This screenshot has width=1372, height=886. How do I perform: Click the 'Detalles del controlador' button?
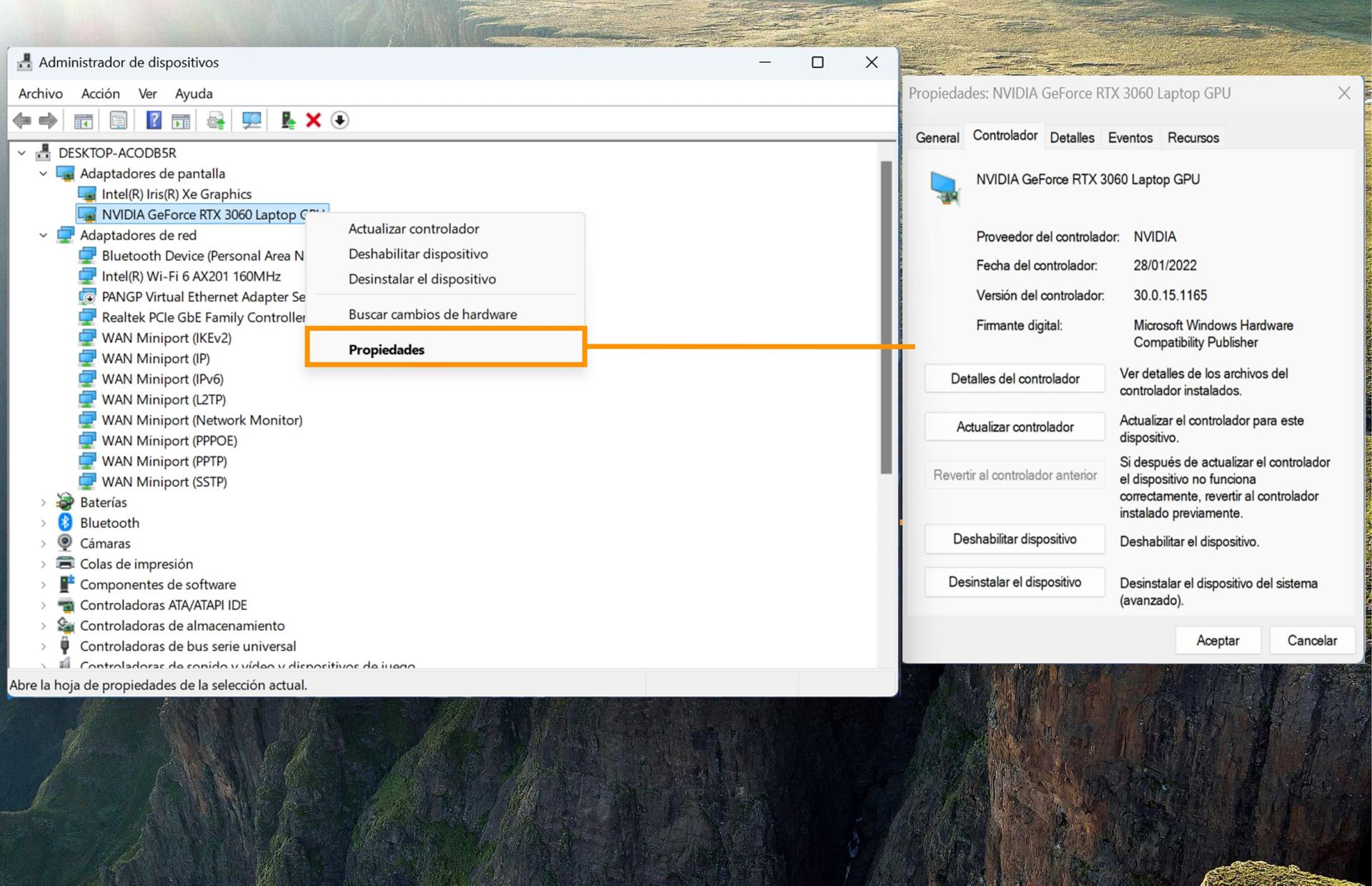(1014, 378)
